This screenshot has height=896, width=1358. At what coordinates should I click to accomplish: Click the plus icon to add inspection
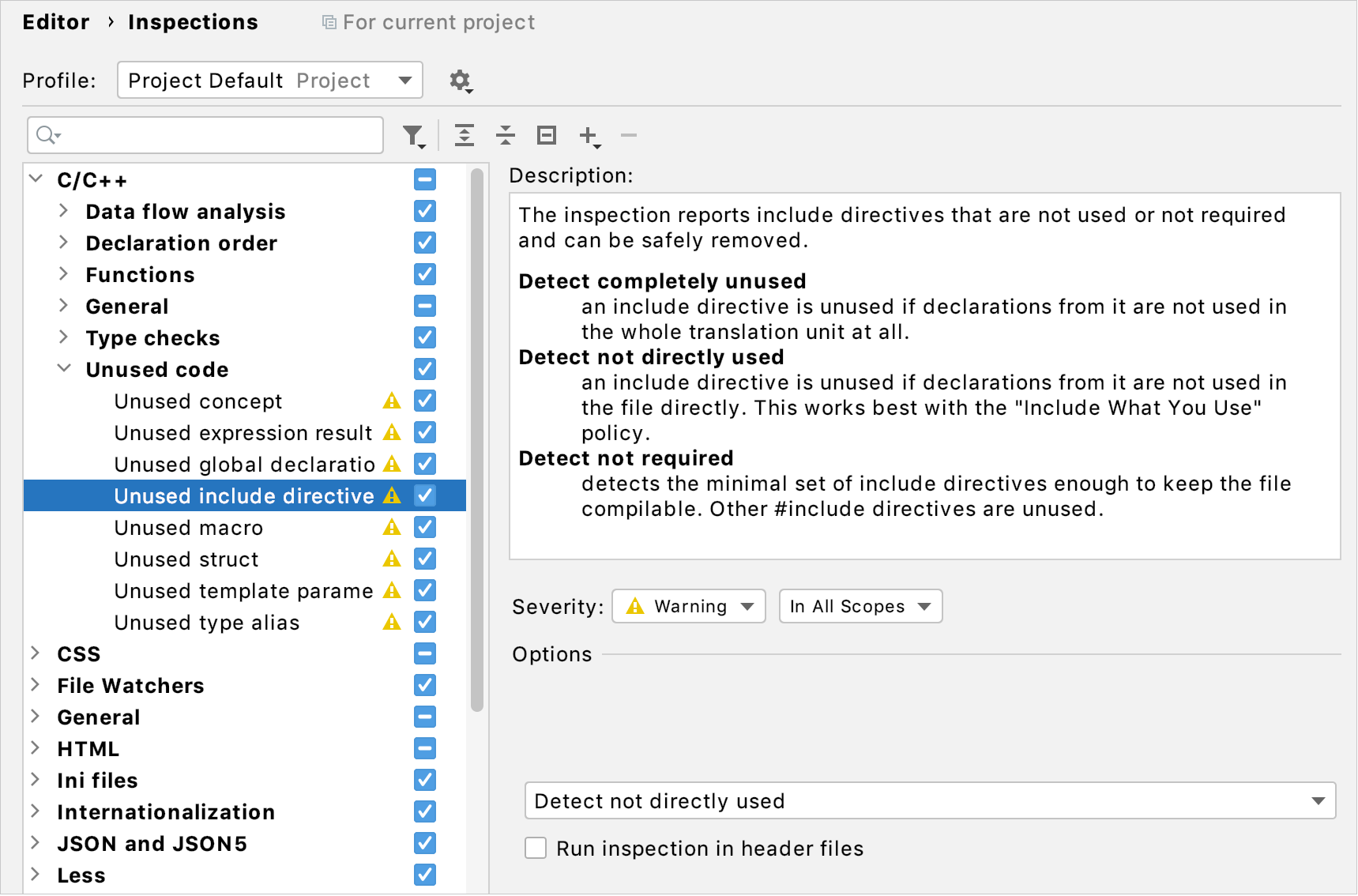point(587,135)
